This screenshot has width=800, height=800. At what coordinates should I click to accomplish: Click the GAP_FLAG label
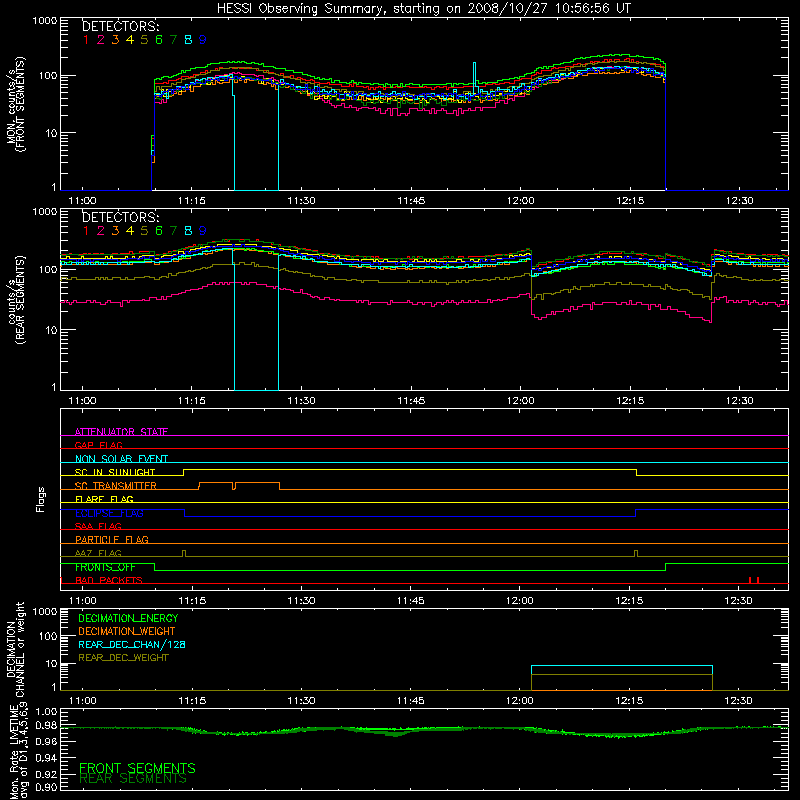pyautogui.click(x=99, y=445)
